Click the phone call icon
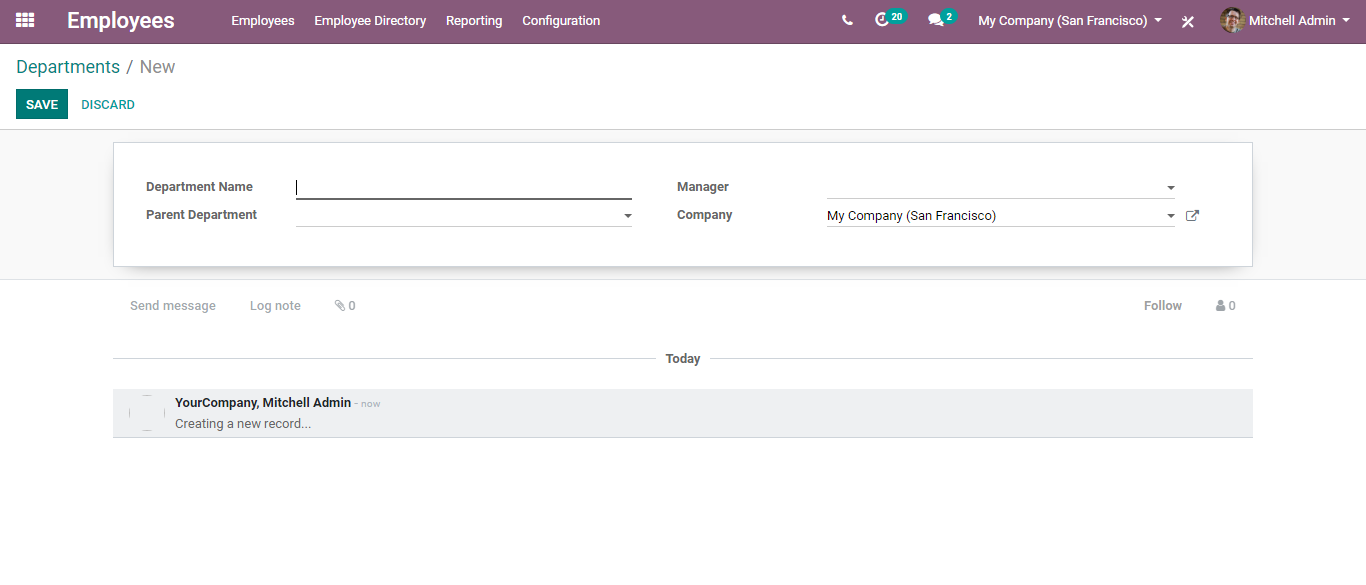 click(x=847, y=20)
